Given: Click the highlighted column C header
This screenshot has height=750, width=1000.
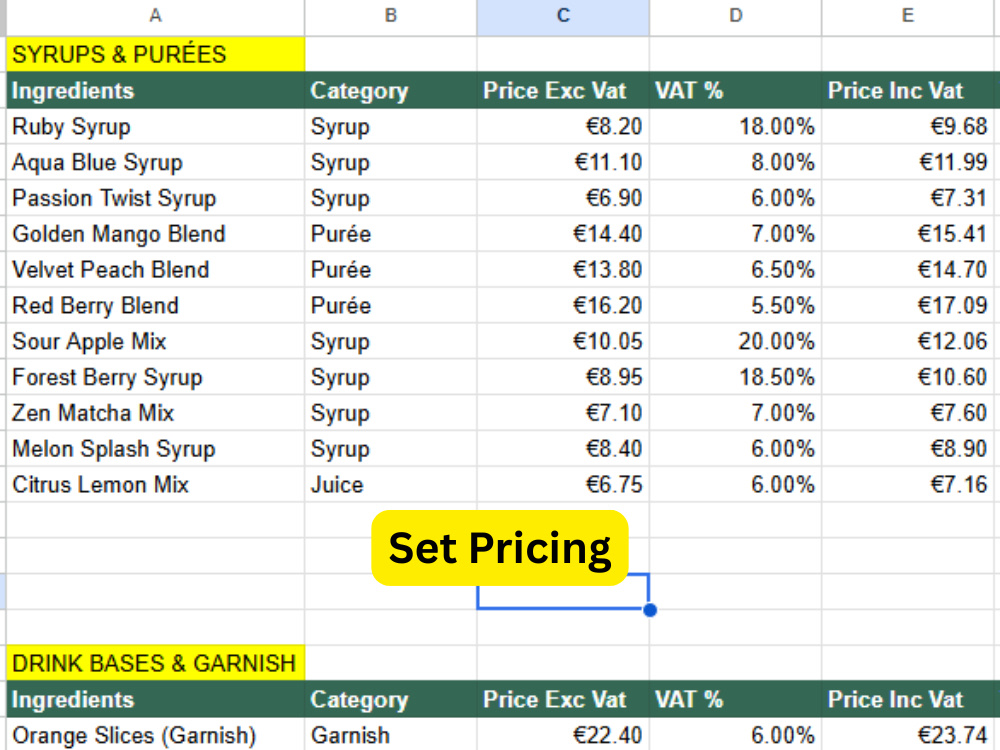Looking at the screenshot, I should pos(562,17).
